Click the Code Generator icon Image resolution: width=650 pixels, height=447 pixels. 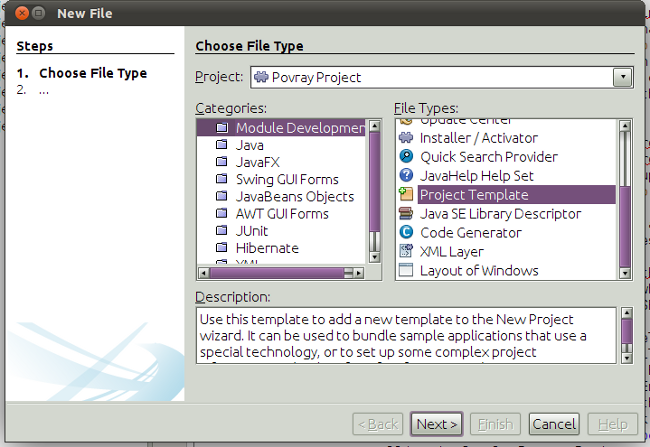[406, 233]
